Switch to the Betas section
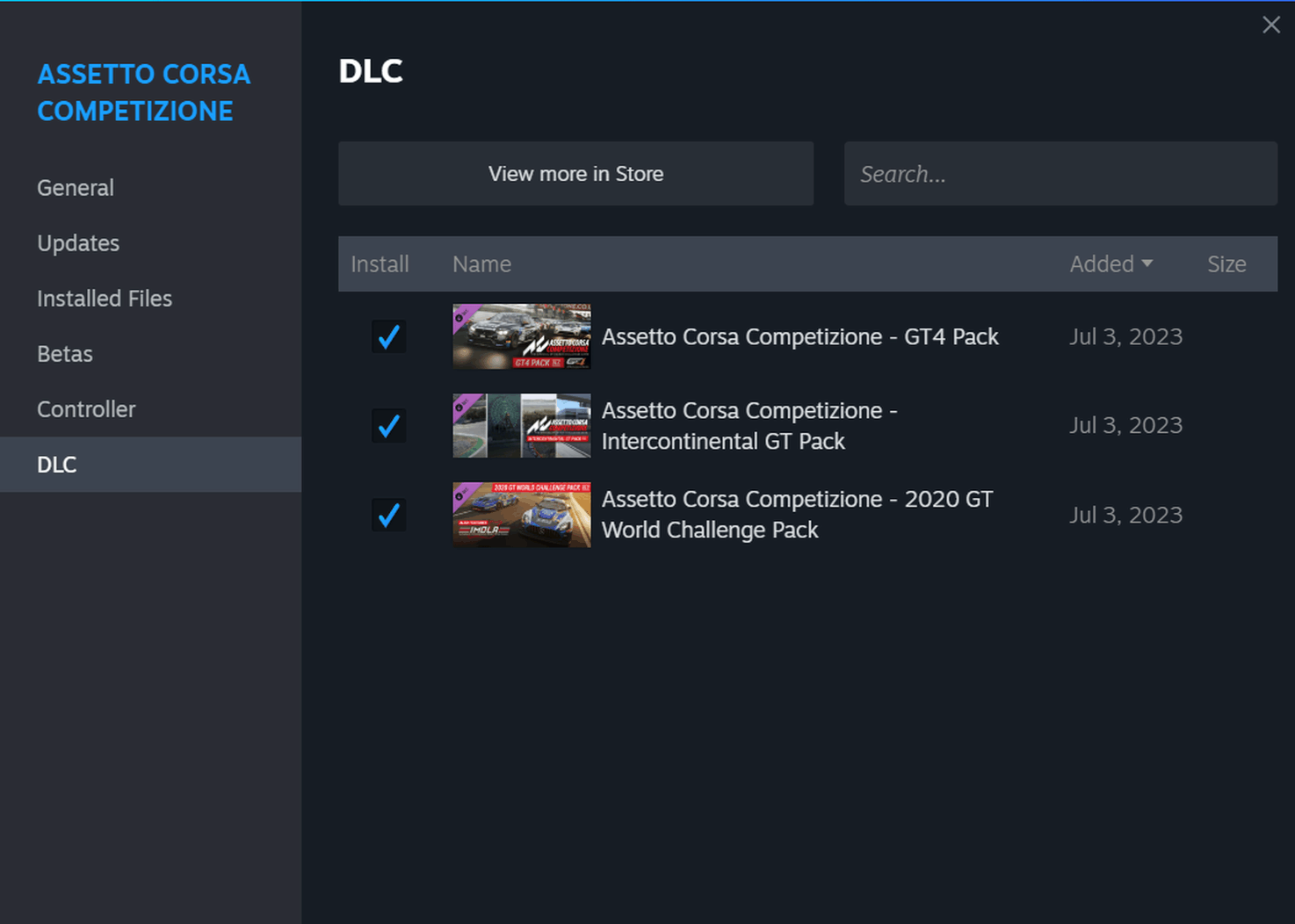 (65, 354)
